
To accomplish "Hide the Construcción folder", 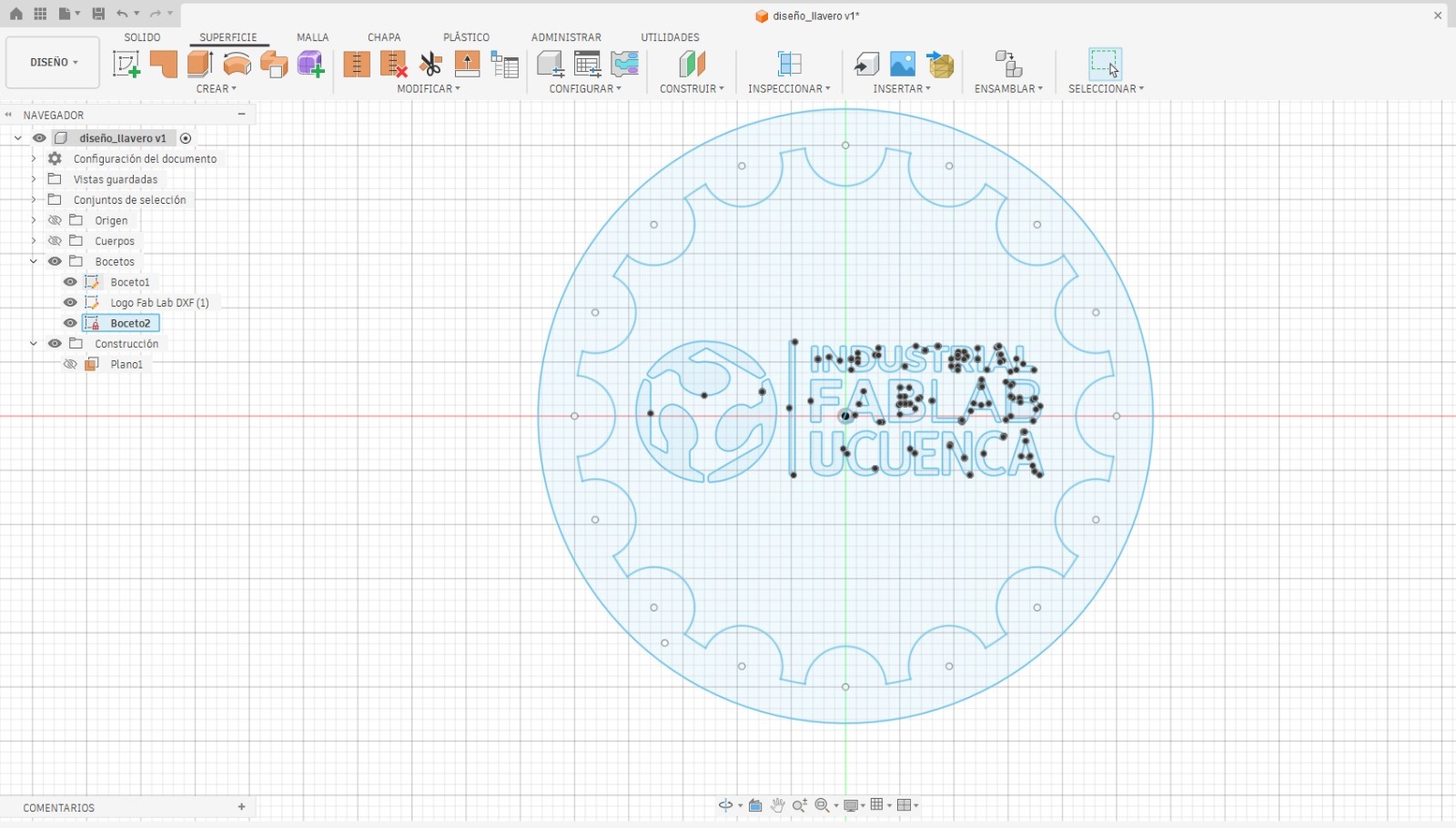I will [55, 343].
